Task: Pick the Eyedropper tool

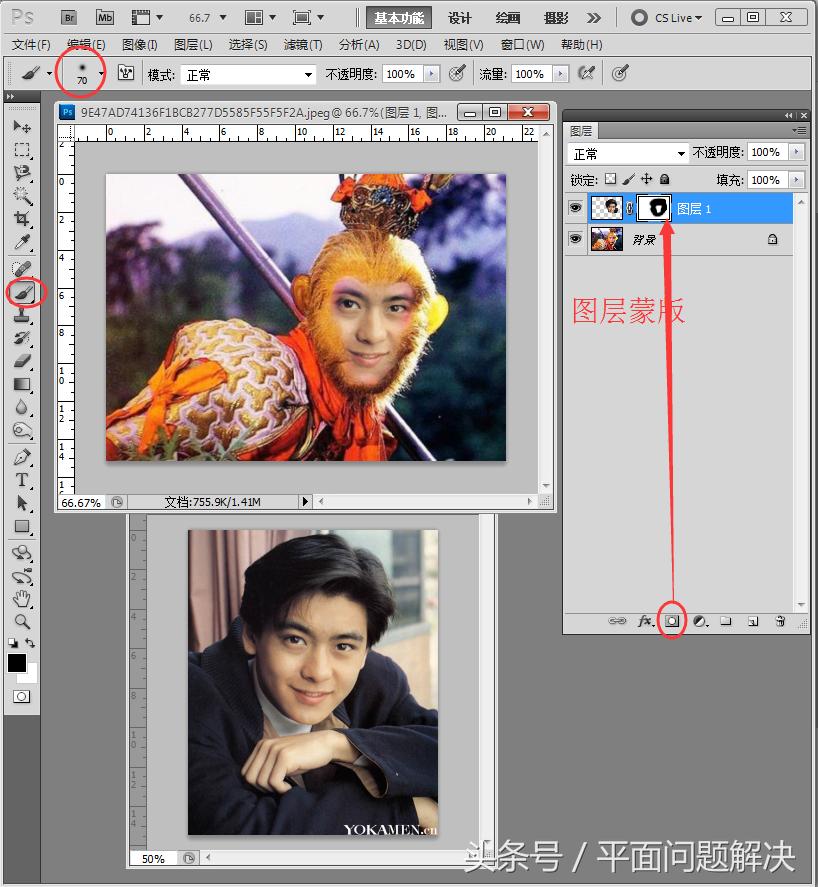Action: (22, 243)
